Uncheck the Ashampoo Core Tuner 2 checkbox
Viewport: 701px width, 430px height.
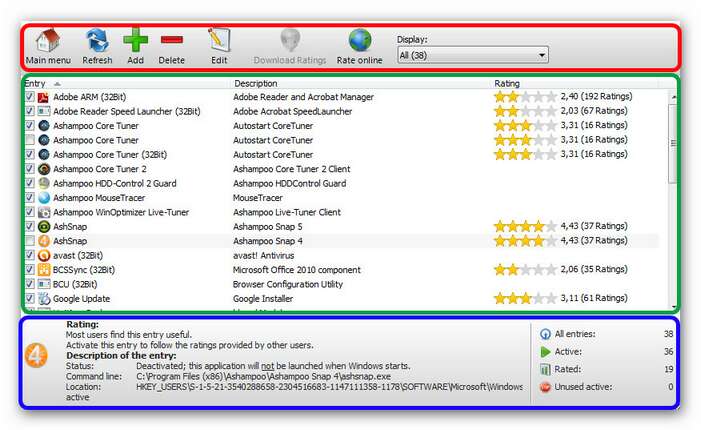[x=30, y=169]
